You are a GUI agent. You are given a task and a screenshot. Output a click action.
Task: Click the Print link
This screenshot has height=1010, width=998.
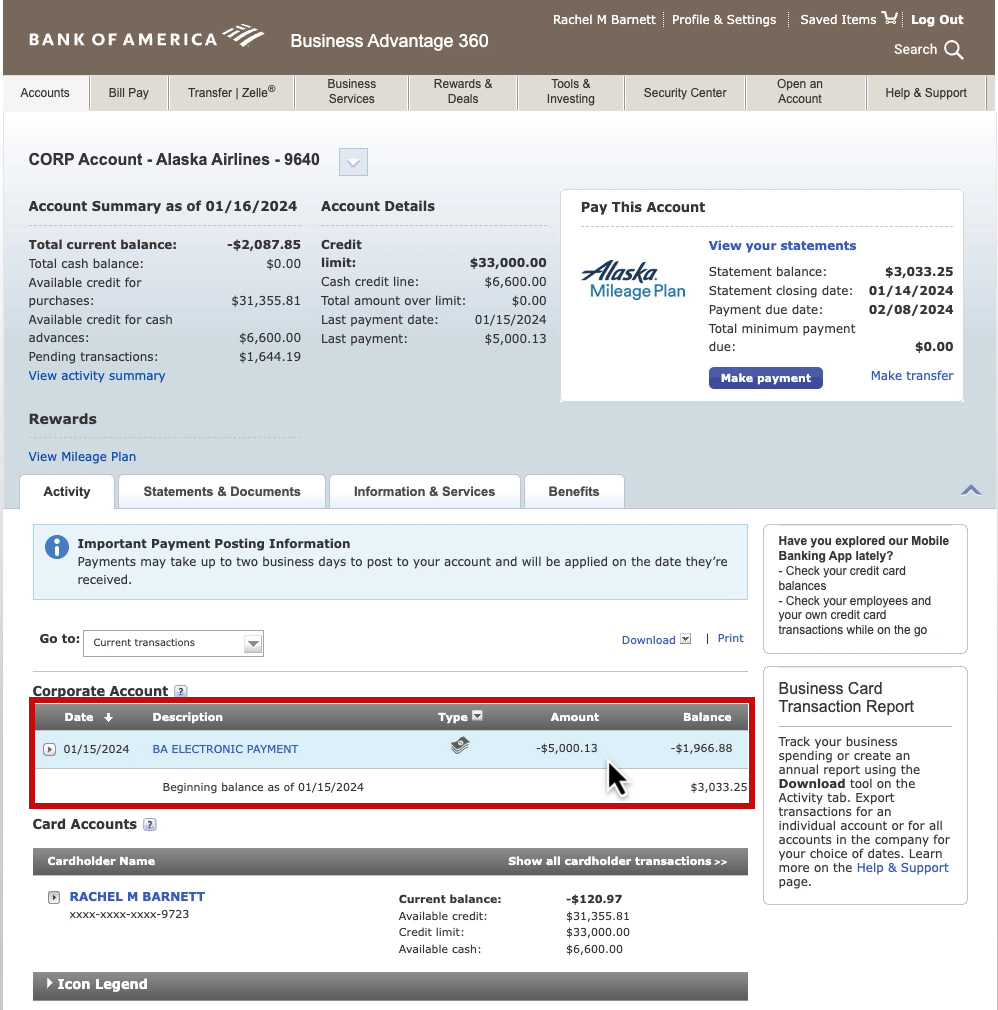(731, 638)
